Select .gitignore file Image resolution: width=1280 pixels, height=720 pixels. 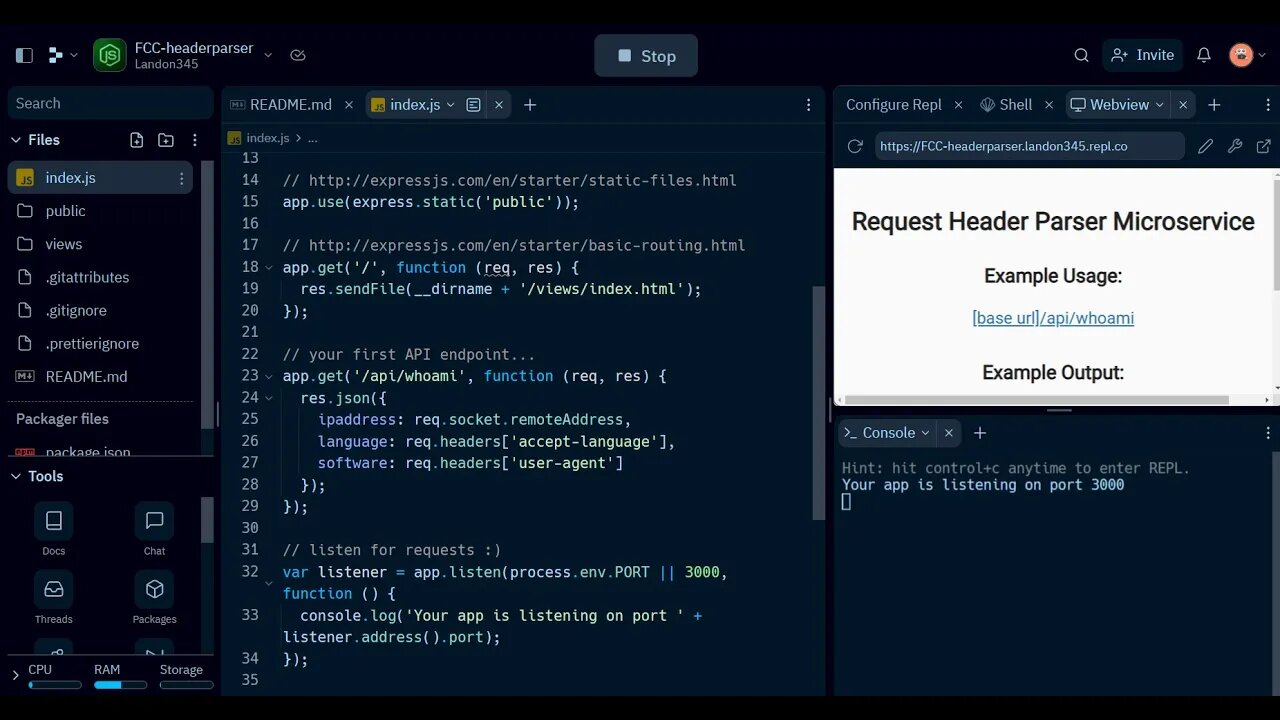[100, 310]
